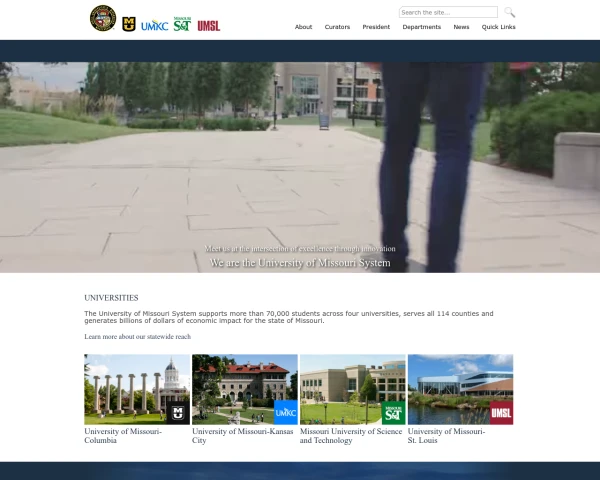Open University of Missouri-St. Louis link

coord(446,436)
